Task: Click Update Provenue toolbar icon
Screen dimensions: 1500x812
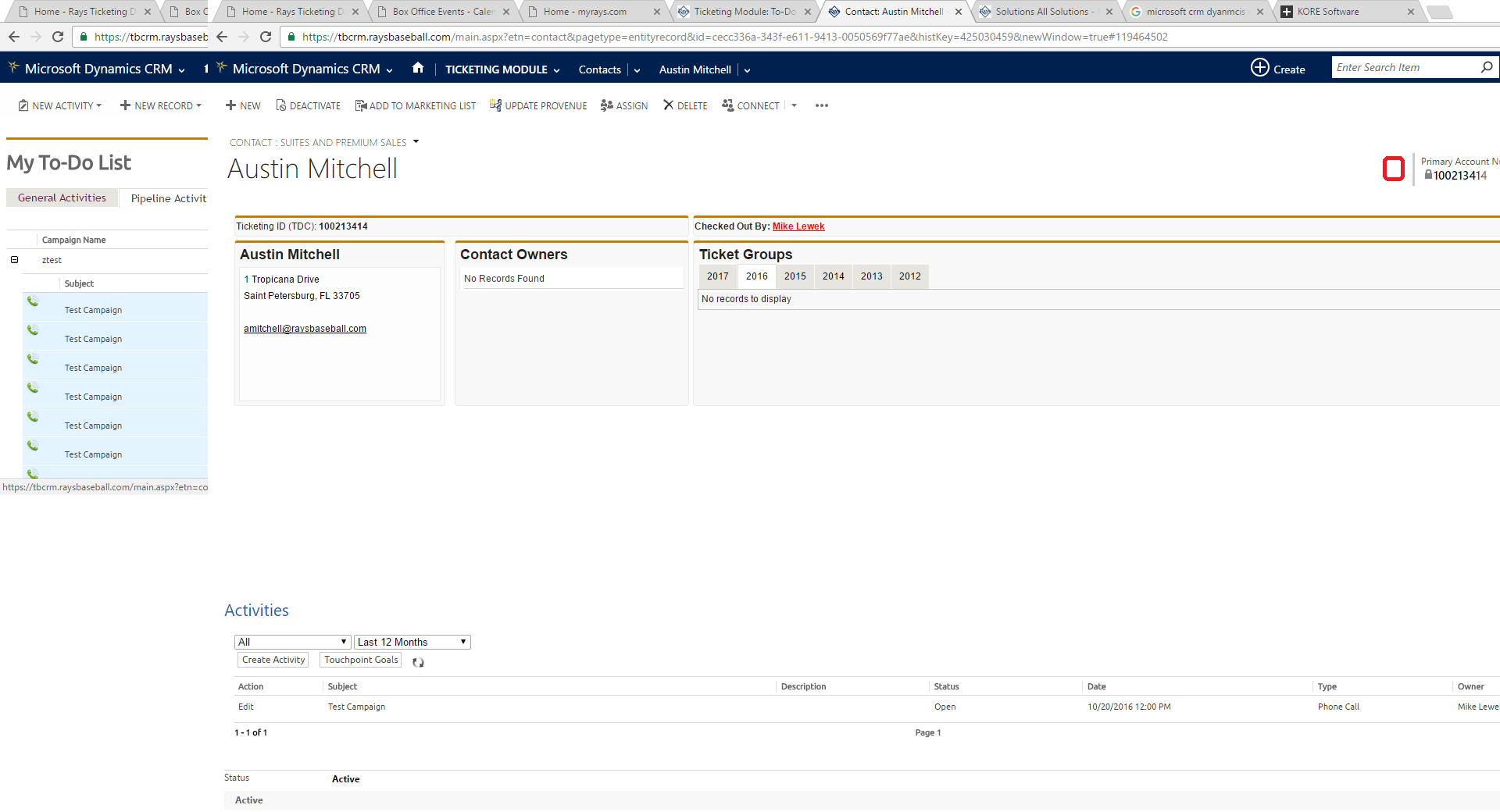Action: coord(495,105)
